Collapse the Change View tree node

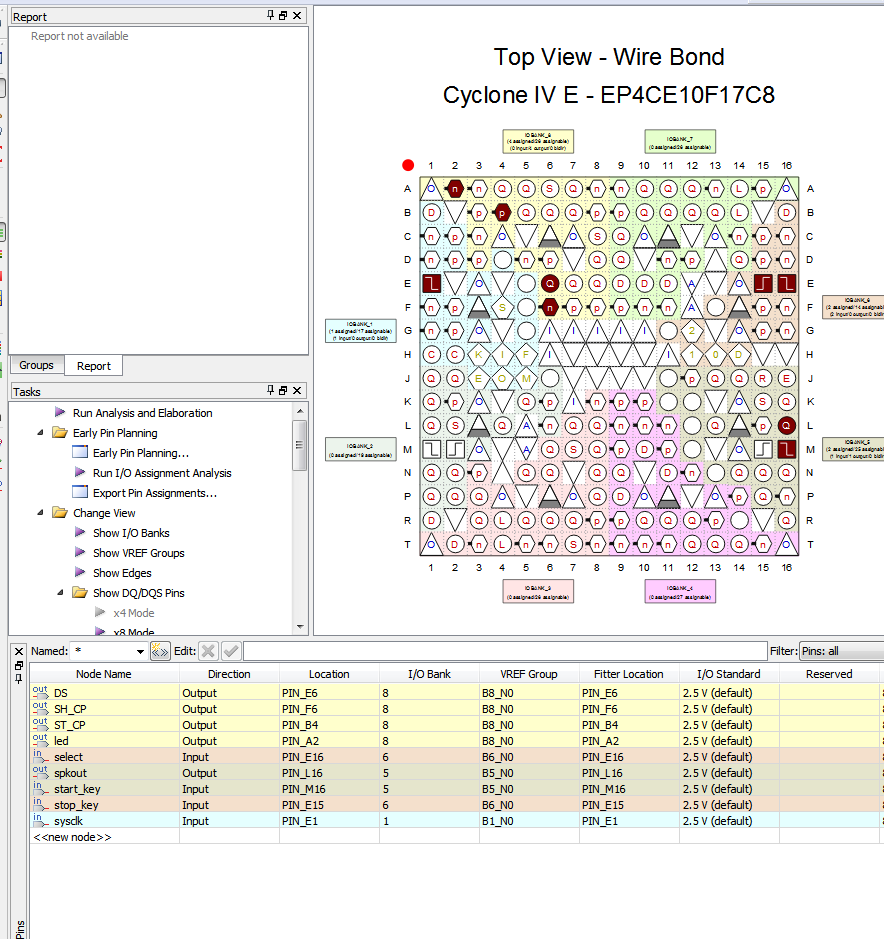(x=41, y=513)
